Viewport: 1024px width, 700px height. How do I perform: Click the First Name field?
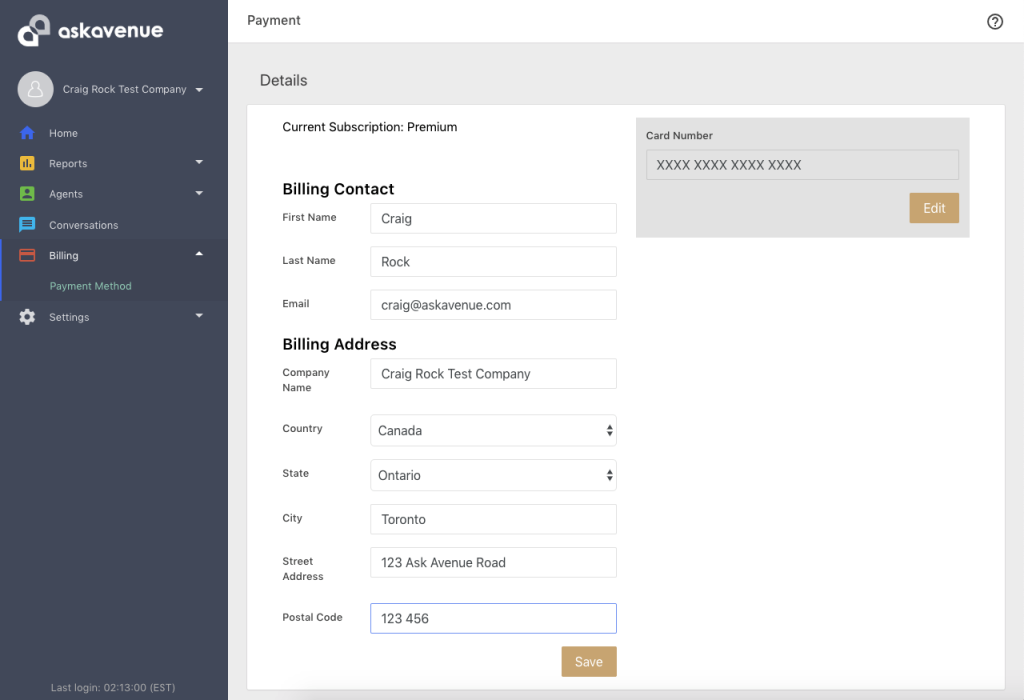coord(493,218)
